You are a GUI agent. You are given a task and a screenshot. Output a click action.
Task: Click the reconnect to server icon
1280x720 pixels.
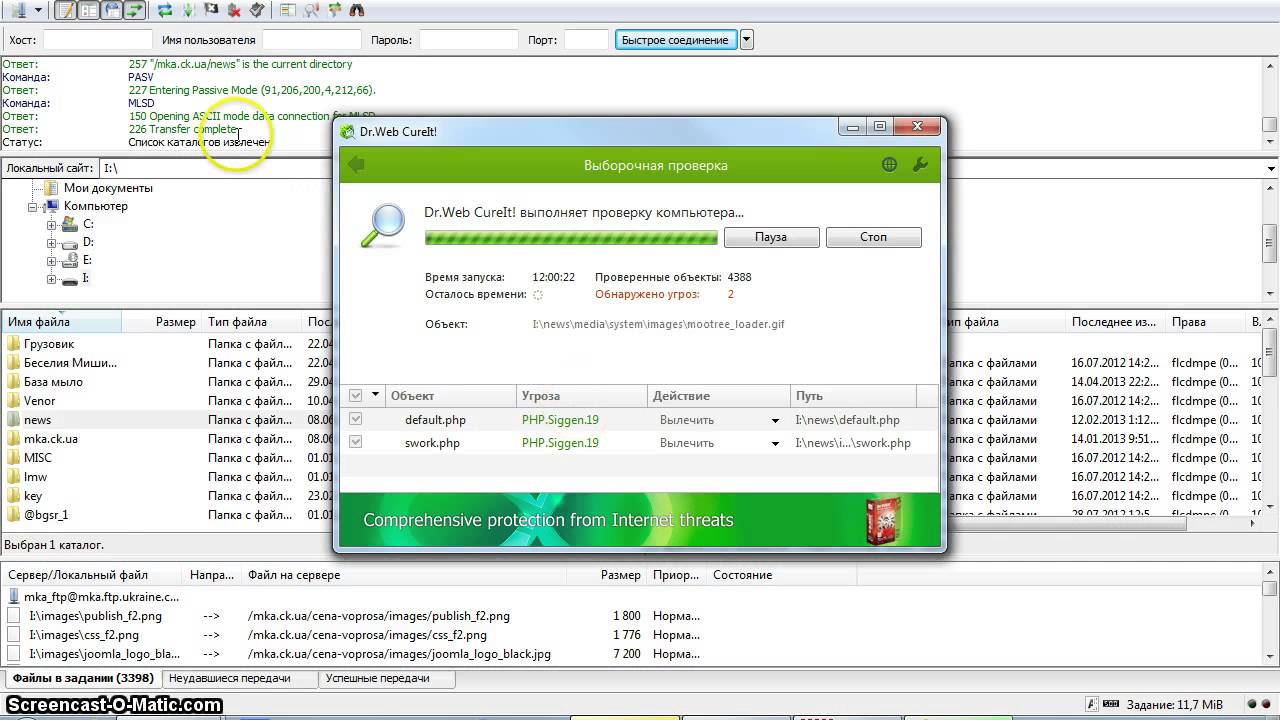pos(257,10)
